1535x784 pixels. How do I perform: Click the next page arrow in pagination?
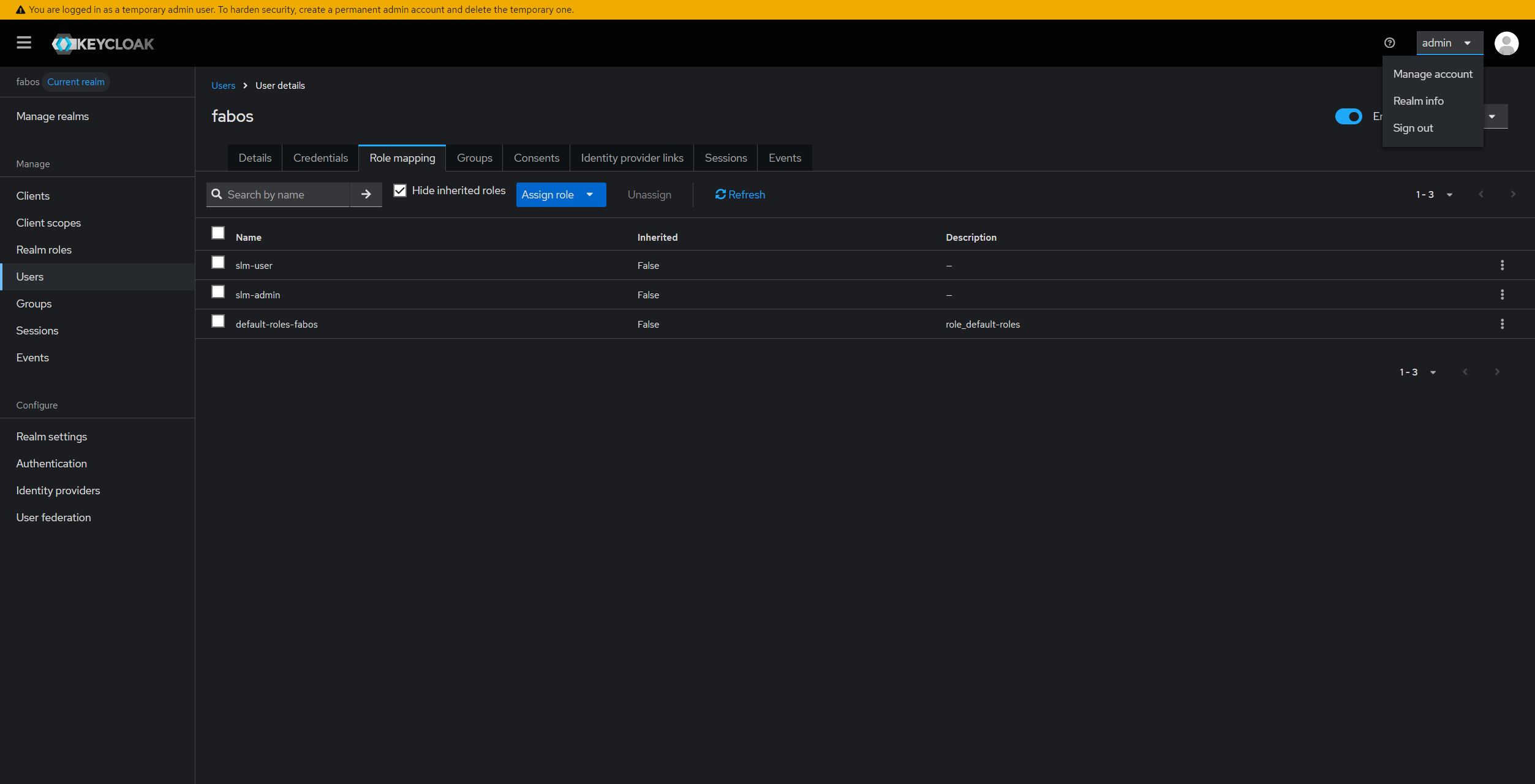coord(1512,194)
